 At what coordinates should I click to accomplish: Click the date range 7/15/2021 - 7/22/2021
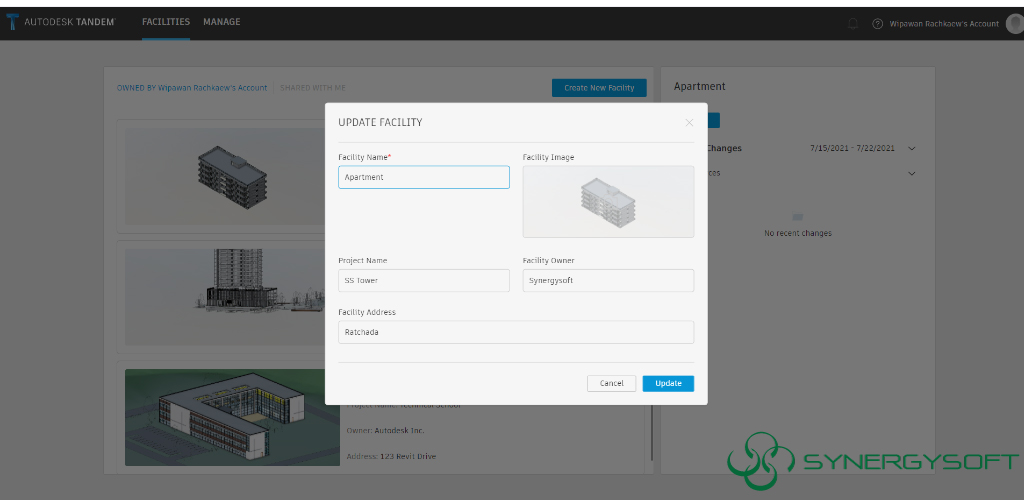852,148
